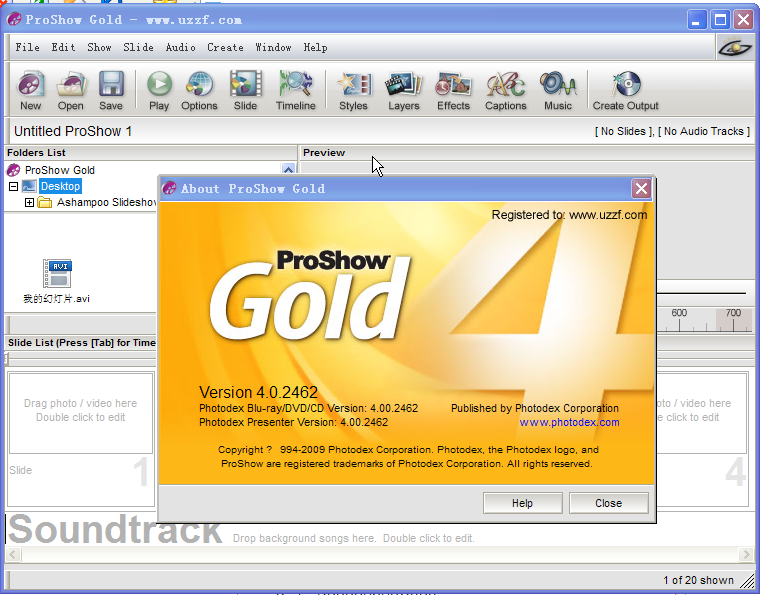Screen dimensions: 760x595
Task: Click Slide 4 empty drop area
Action: point(701,413)
